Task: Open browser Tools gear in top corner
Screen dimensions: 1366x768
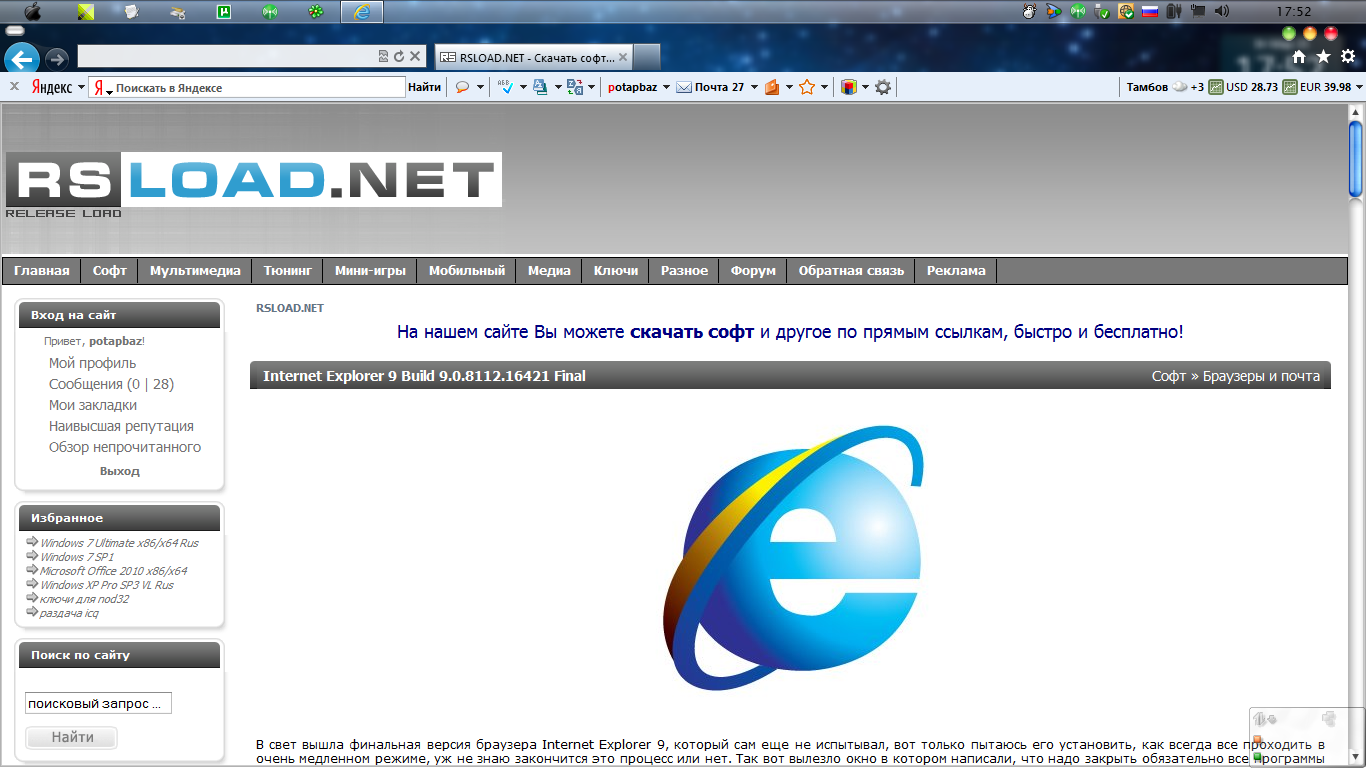Action: coord(1347,57)
